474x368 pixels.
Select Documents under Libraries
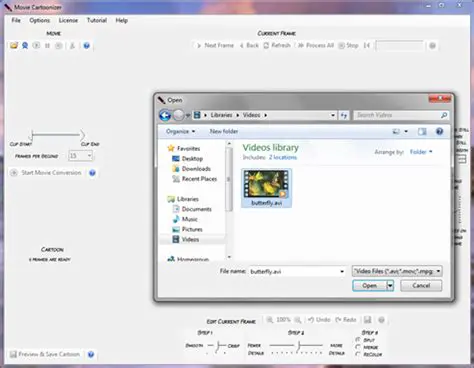(x=192, y=209)
